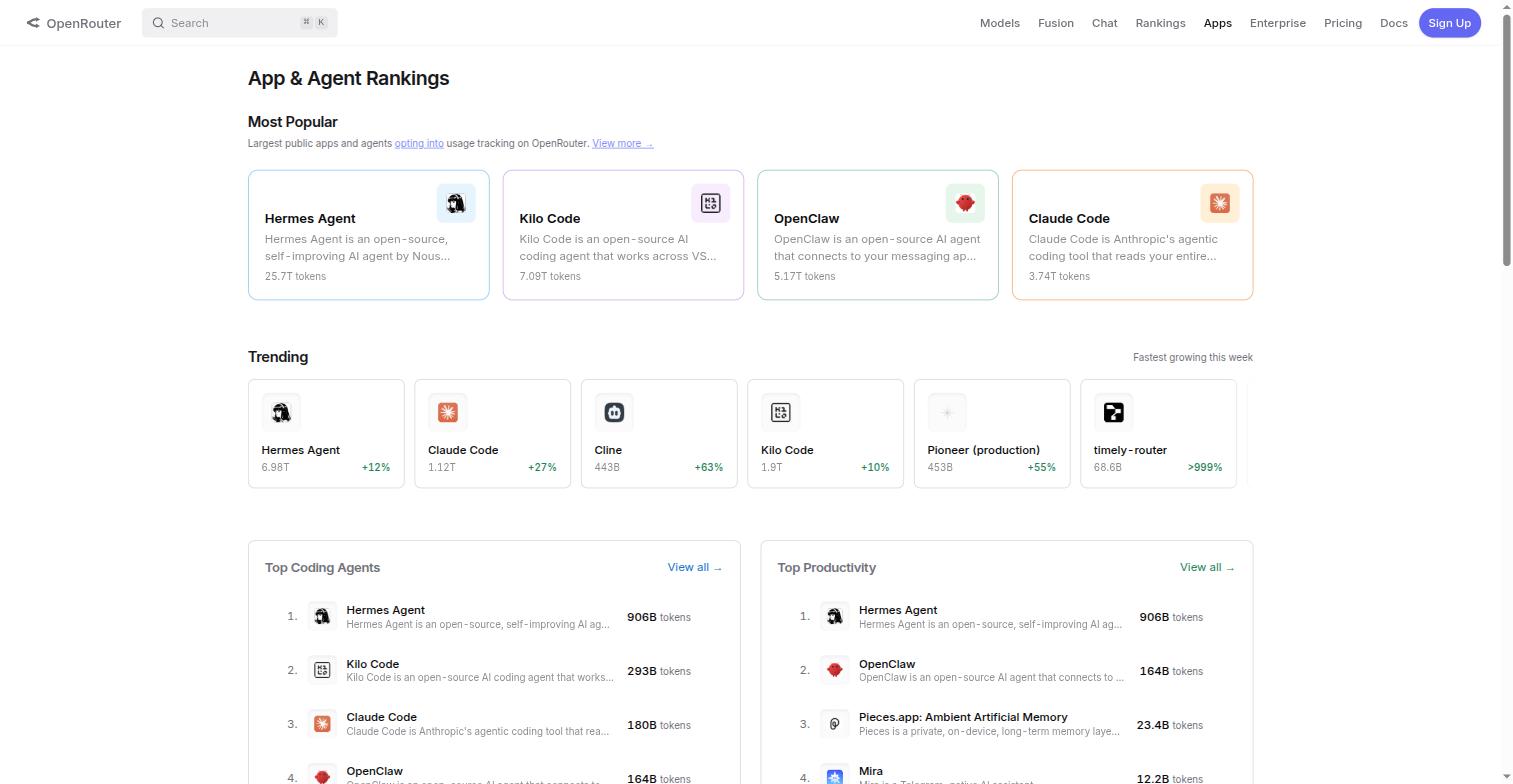The height and width of the screenshot is (784, 1513).
Task: Click Hermes Agent icon in Trending row
Action: [281, 412]
